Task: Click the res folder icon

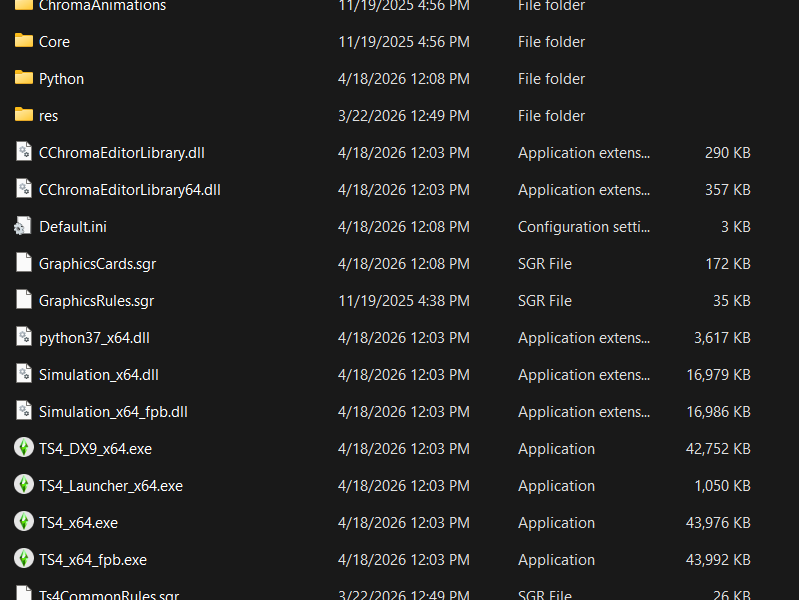Action: tap(24, 115)
